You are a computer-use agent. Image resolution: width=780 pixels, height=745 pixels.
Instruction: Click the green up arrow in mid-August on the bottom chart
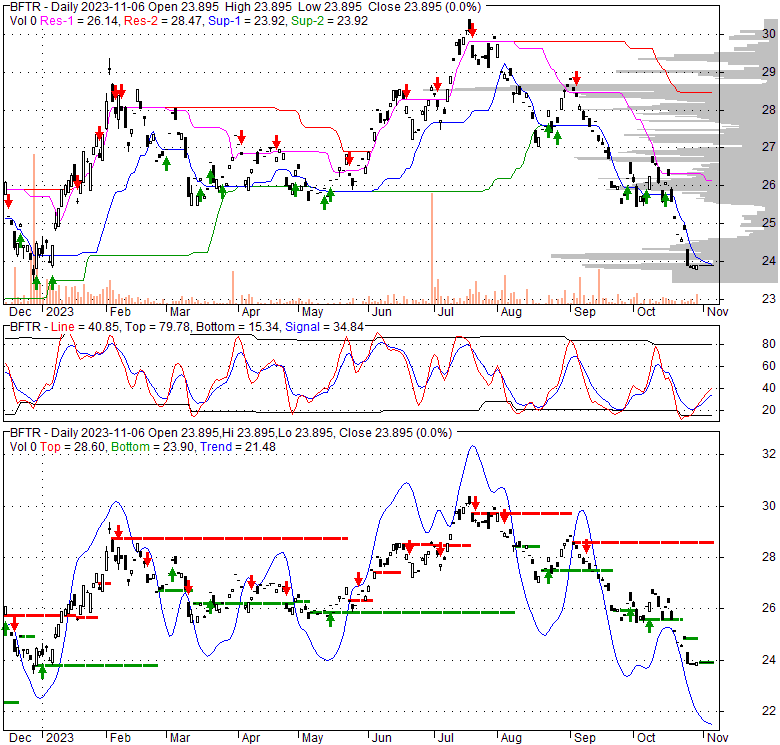[548, 576]
